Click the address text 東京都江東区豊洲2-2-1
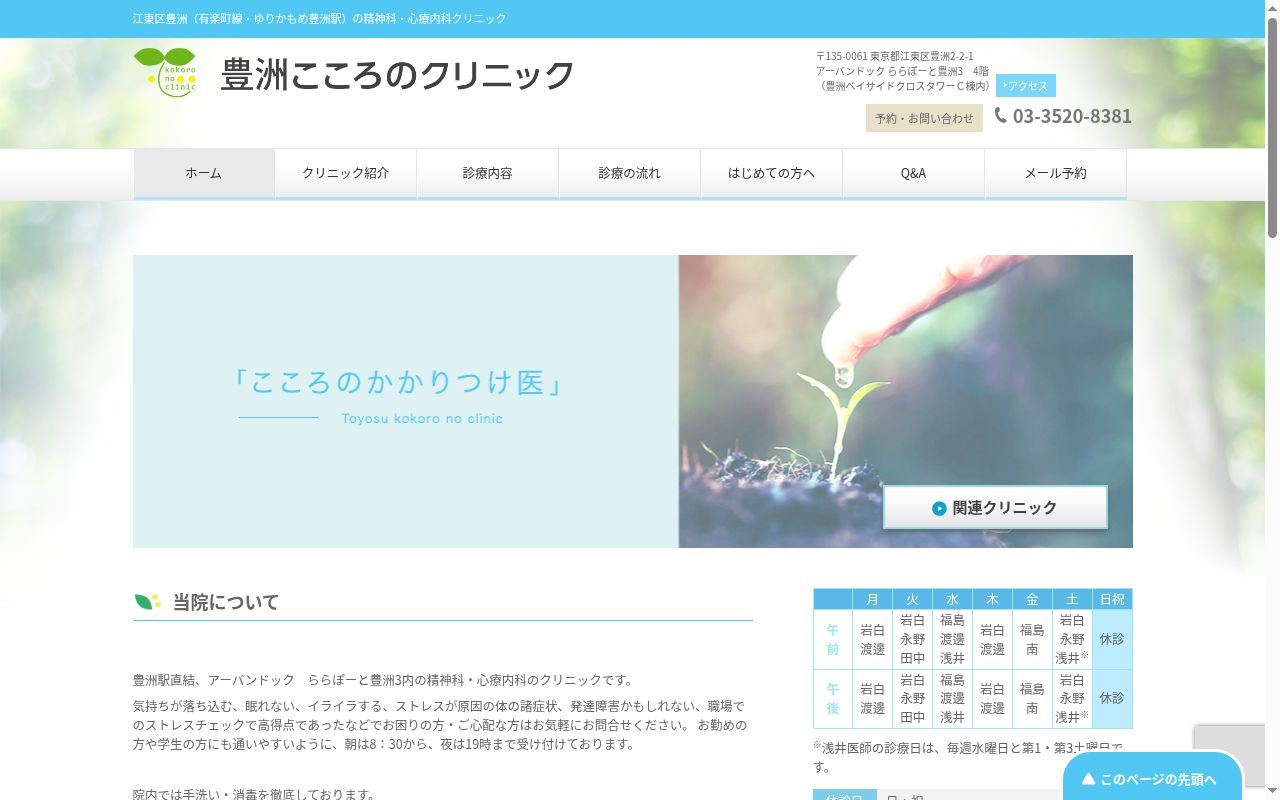The width and height of the screenshot is (1280, 800). pos(921,56)
